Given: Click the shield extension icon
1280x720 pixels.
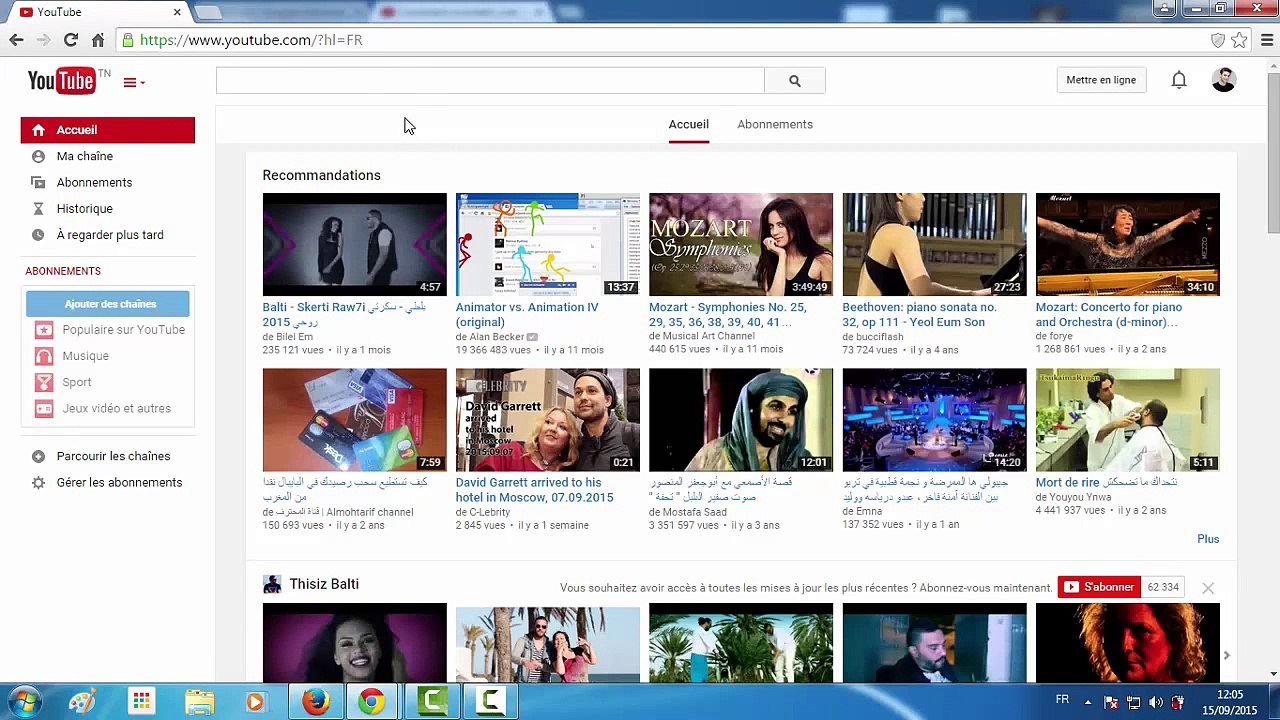Looking at the screenshot, I should coord(1218,40).
